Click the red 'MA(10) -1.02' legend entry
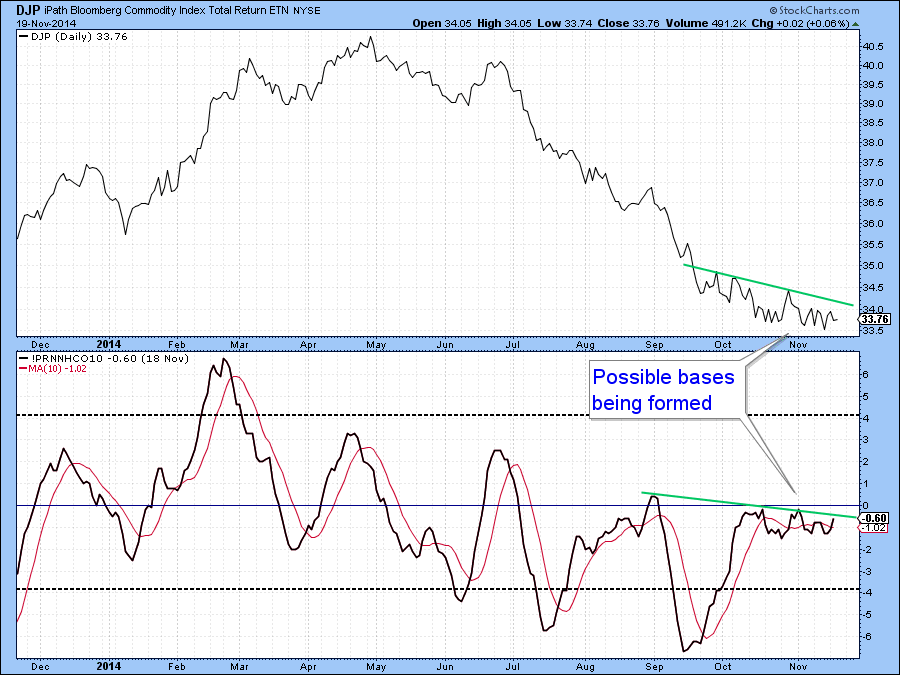This screenshot has height=675, width=900. (x=53, y=368)
